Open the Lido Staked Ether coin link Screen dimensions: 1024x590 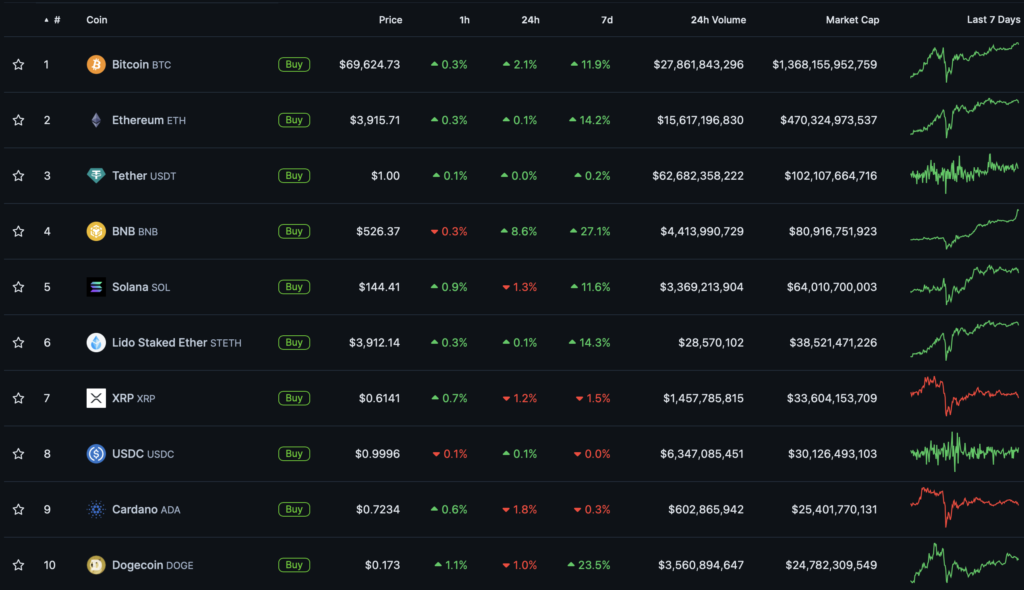[x=160, y=342]
